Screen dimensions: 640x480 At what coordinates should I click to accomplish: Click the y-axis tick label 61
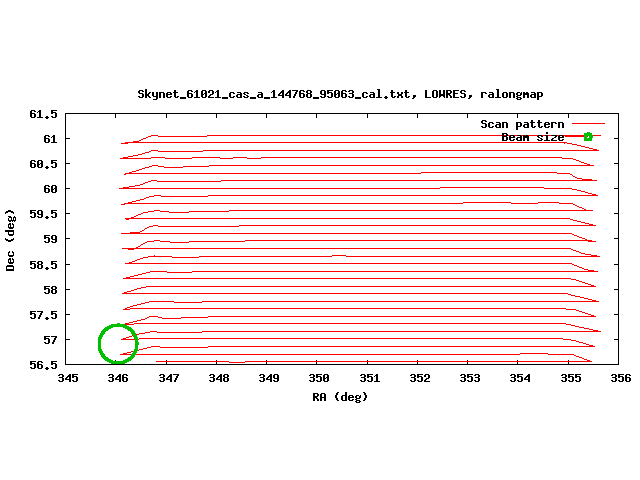click(x=51, y=139)
